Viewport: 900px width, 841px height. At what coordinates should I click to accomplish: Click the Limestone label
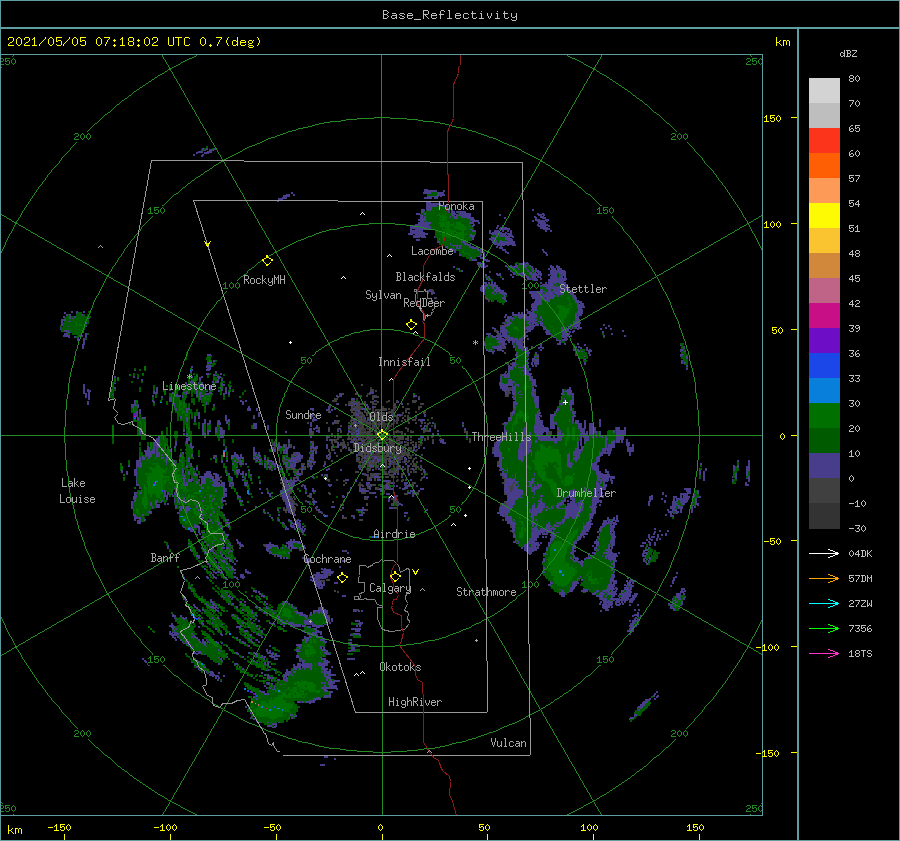tap(189, 386)
